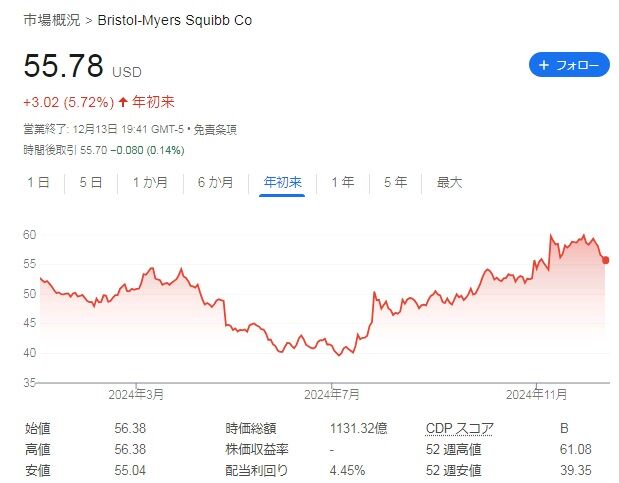The image size is (619, 483).
Task: Click the 時間後取引 55.70 text
Action: point(65,150)
